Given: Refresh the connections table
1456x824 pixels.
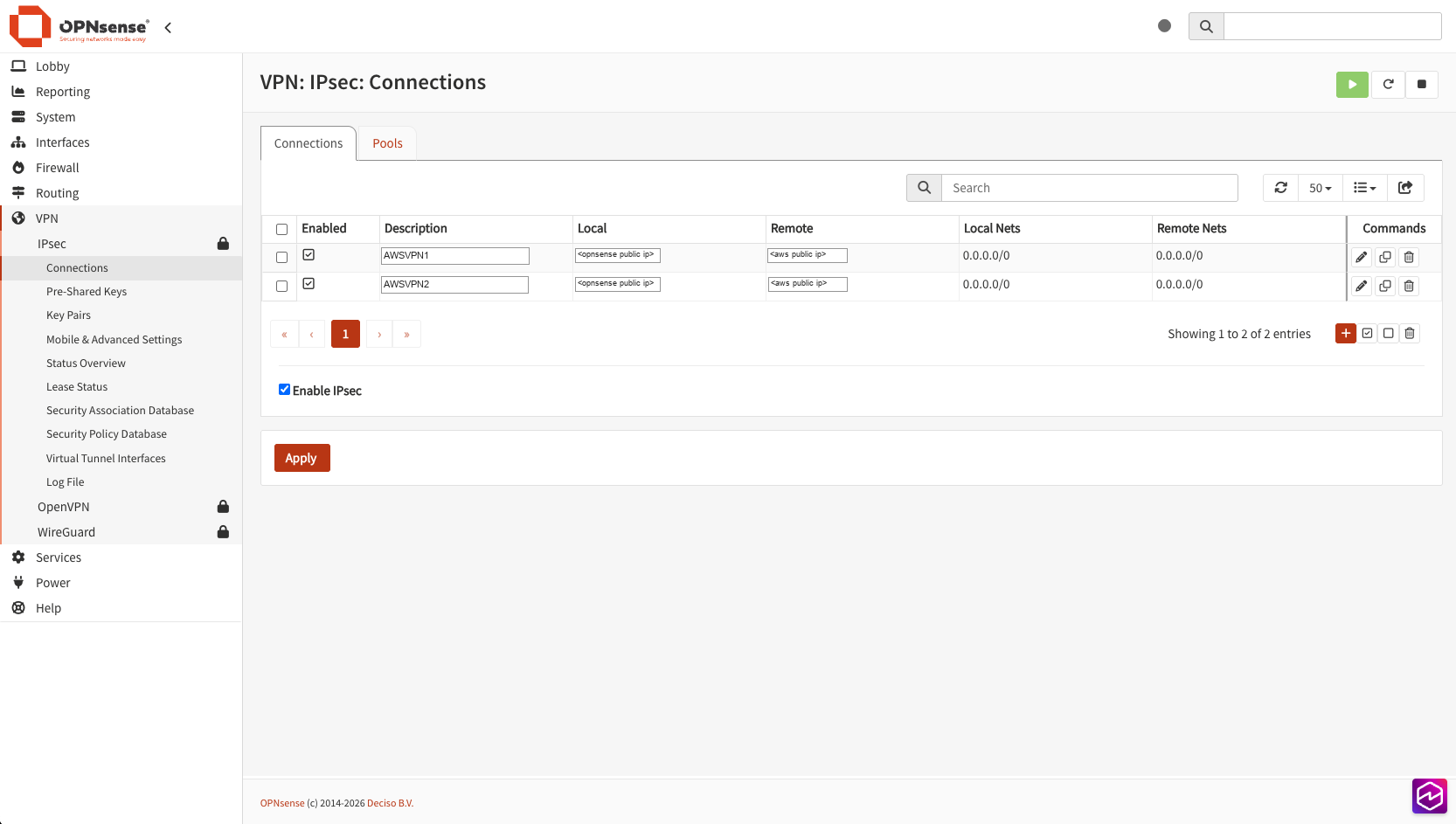Looking at the screenshot, I should (1280, 188).
